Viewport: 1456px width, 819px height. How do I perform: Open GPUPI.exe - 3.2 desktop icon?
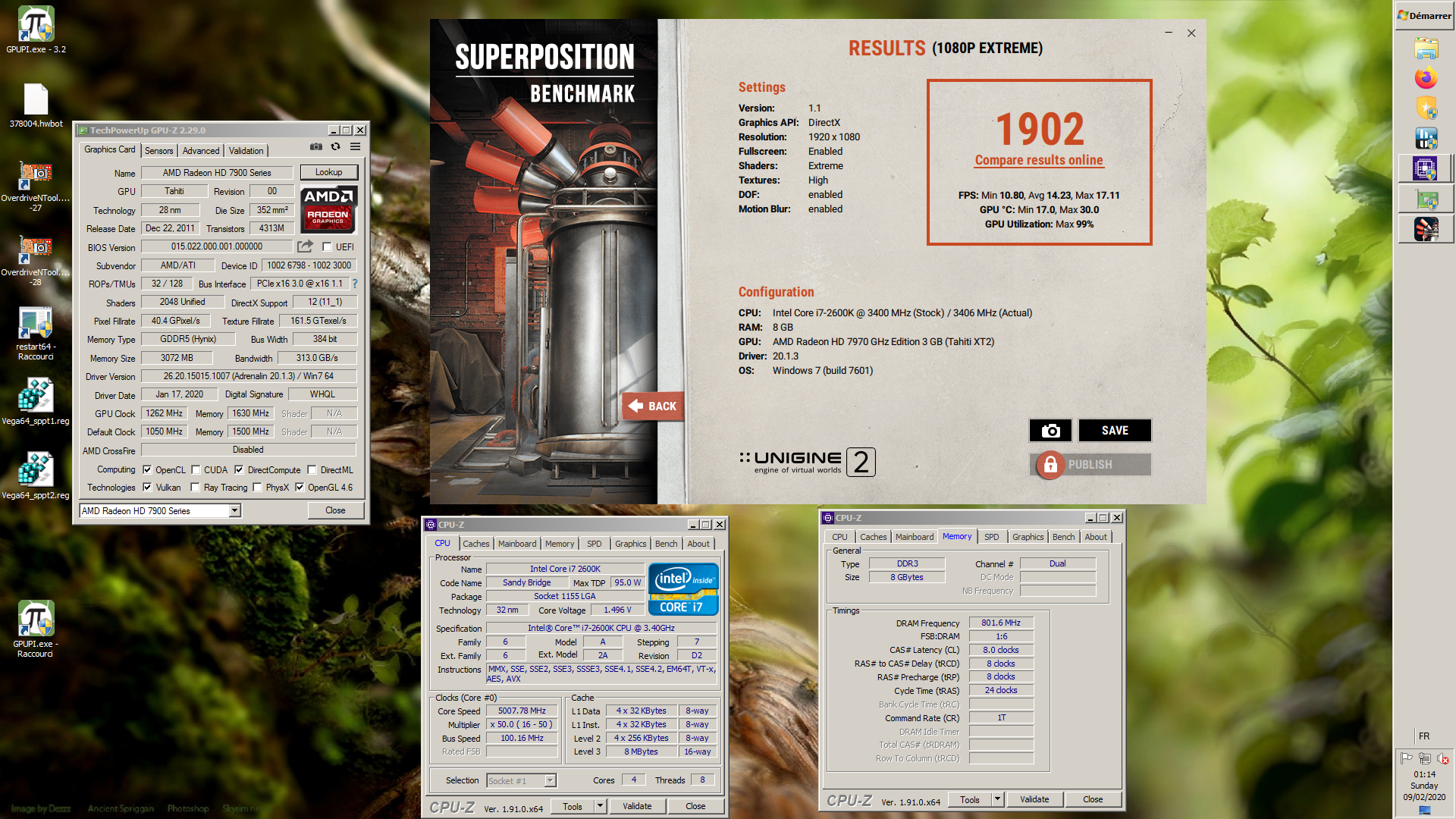tap(36, 30)
